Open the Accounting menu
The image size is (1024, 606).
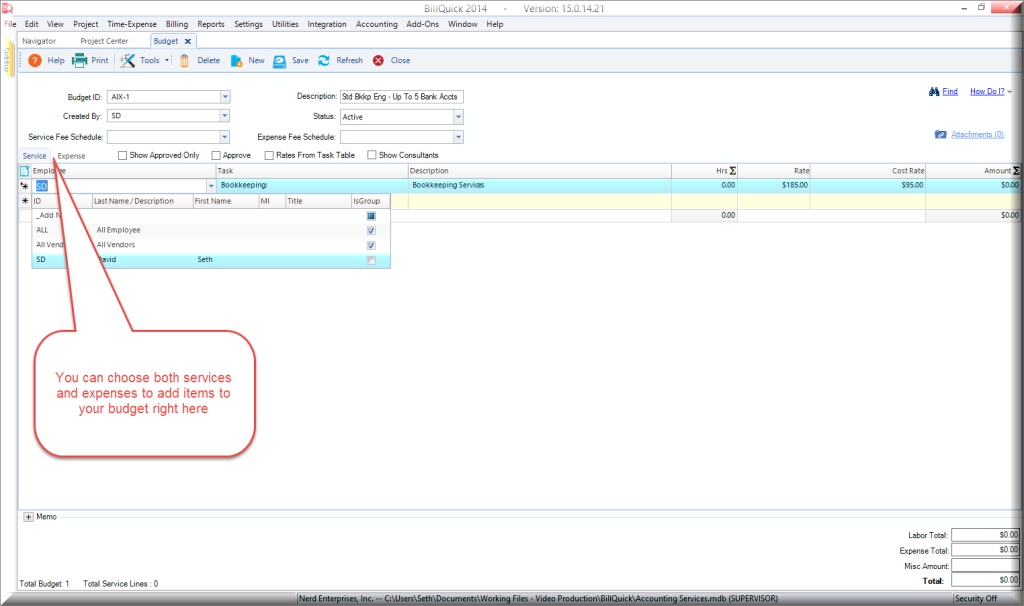pyautogui.click(x=376, y=24)
